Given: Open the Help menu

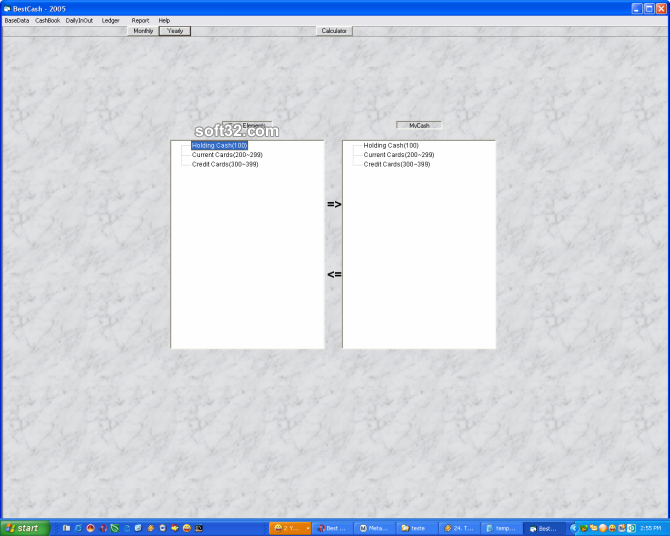Looking at the screenshot, I should 164,21.
